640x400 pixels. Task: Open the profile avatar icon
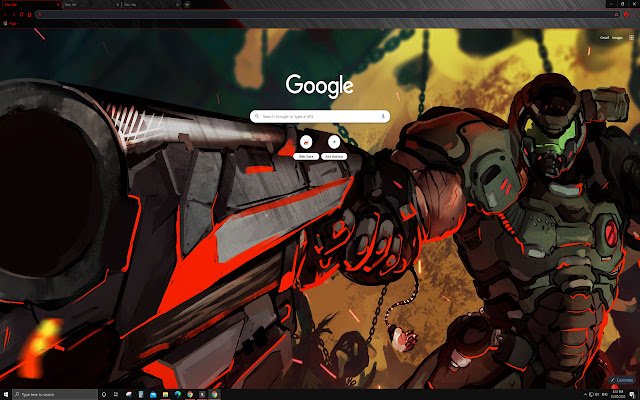tap(626, 14)
